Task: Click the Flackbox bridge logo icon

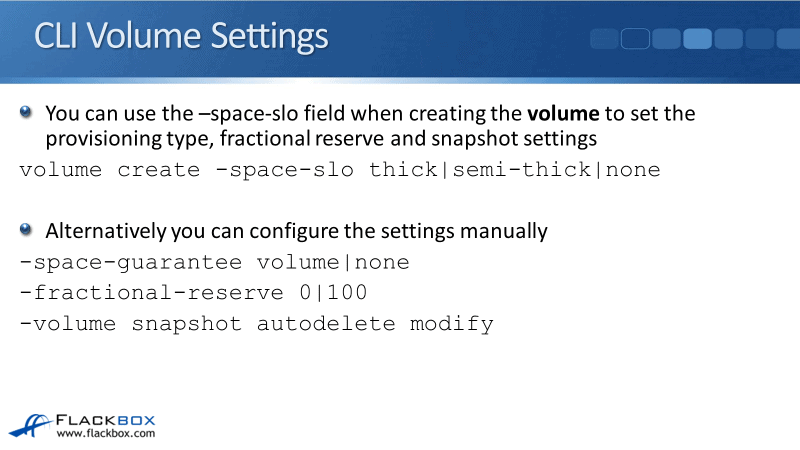Action: point(30,422)
